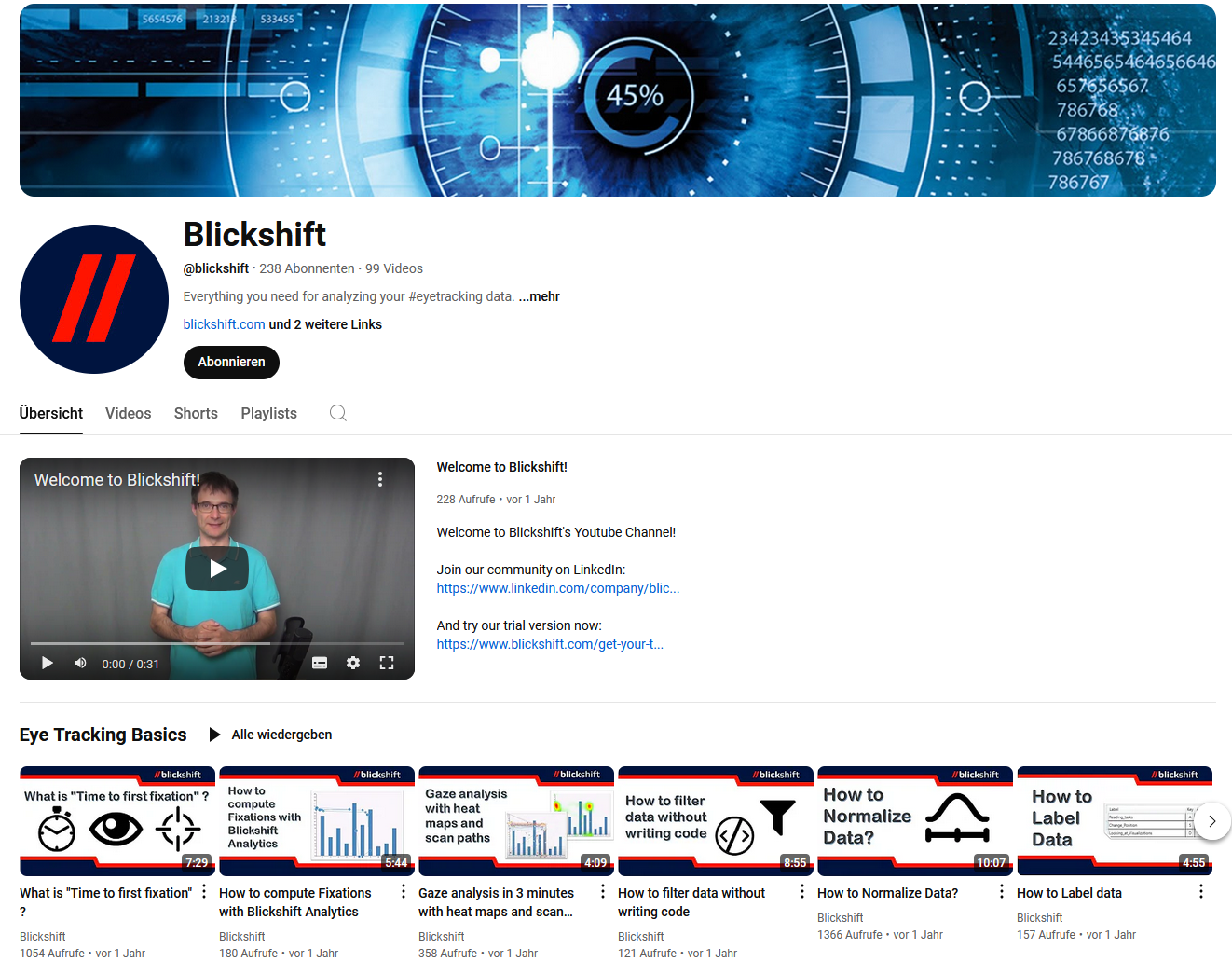
Task: Click the '@blickshift' channel handle
Action: point(216,268)
